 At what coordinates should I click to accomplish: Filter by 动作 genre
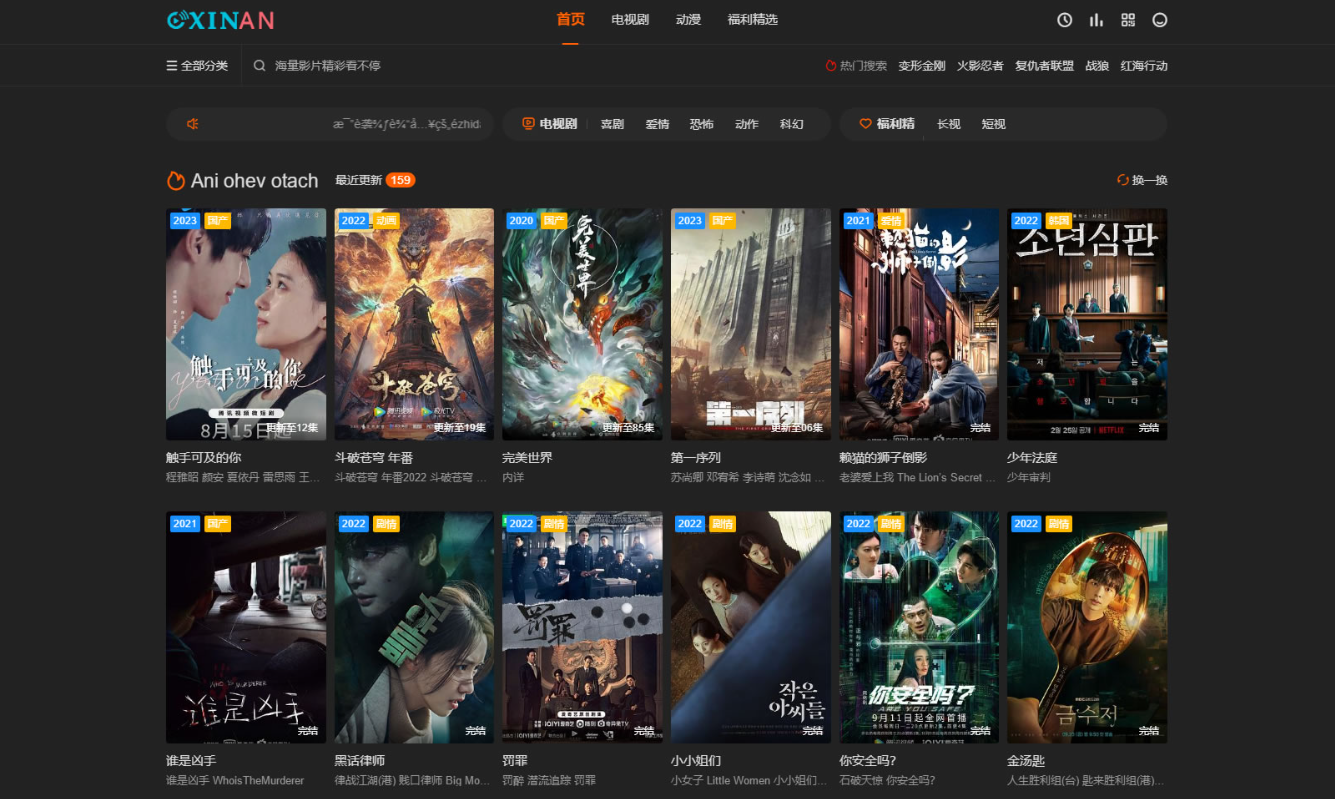click(x=747, y=124)
